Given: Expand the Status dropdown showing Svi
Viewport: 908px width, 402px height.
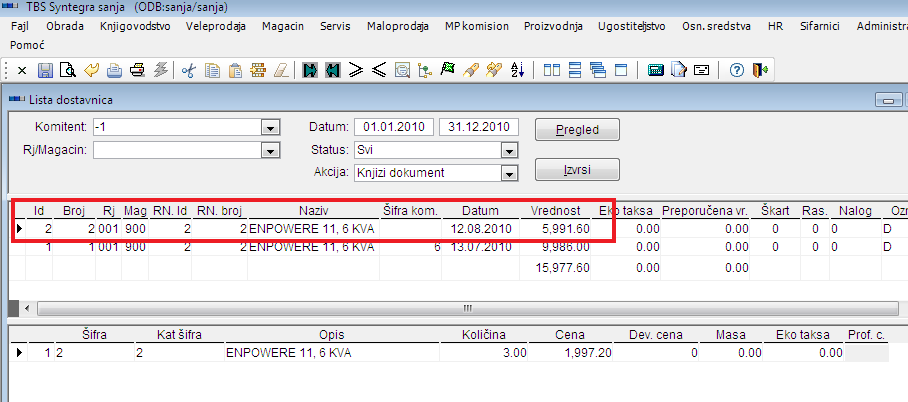Looking at the screenshot, I should [508, 150].
